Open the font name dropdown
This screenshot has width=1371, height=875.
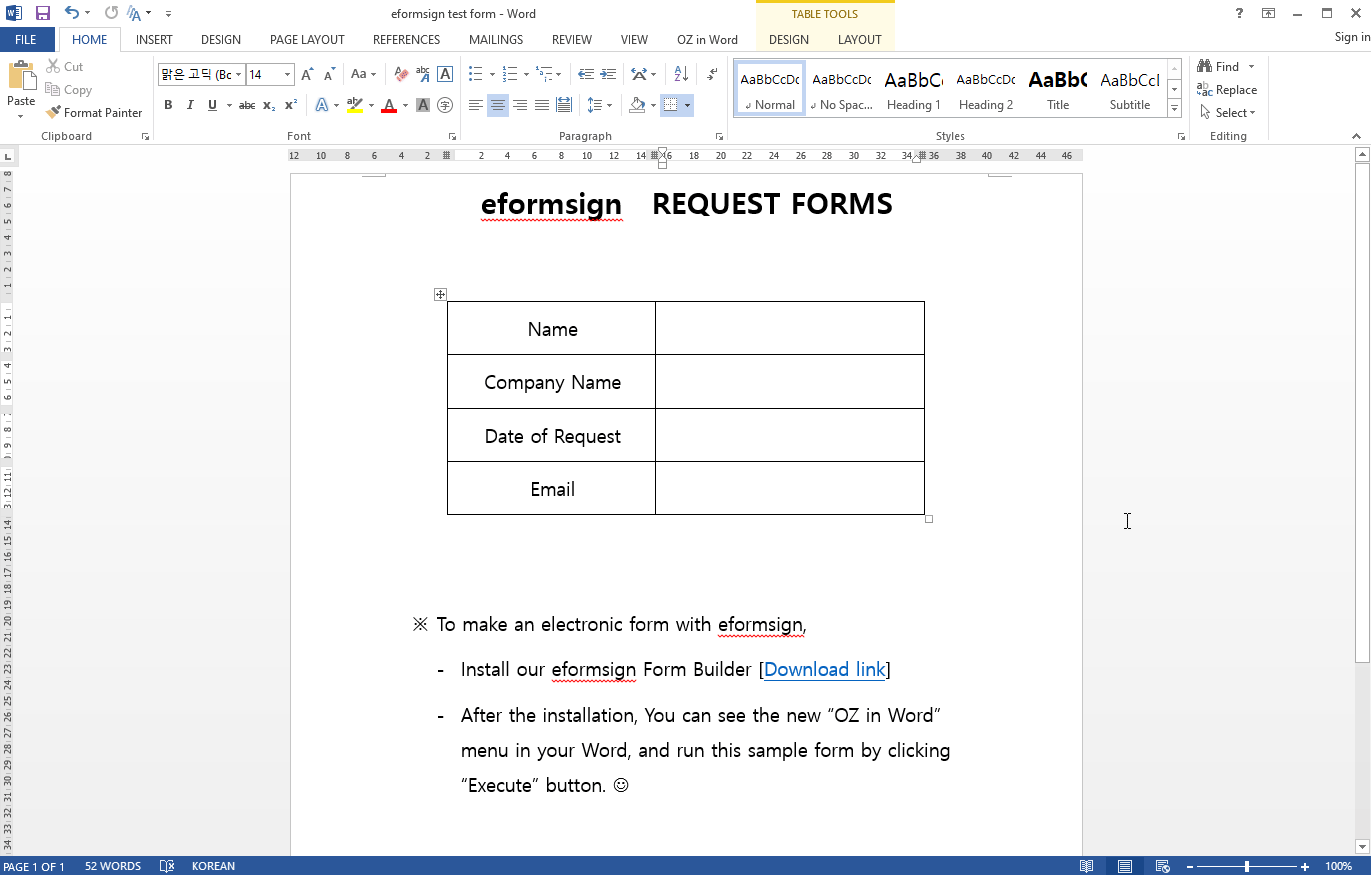(239, 75)
